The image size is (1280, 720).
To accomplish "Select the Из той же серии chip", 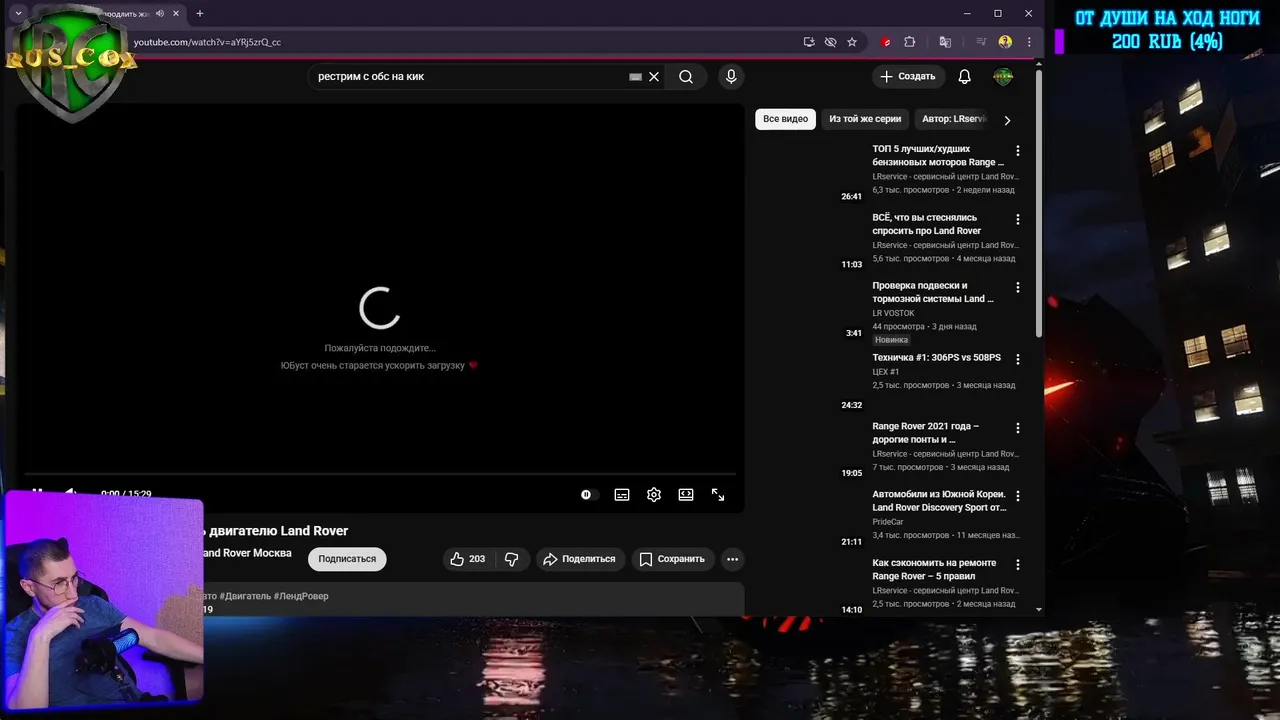I will (865, 119).
